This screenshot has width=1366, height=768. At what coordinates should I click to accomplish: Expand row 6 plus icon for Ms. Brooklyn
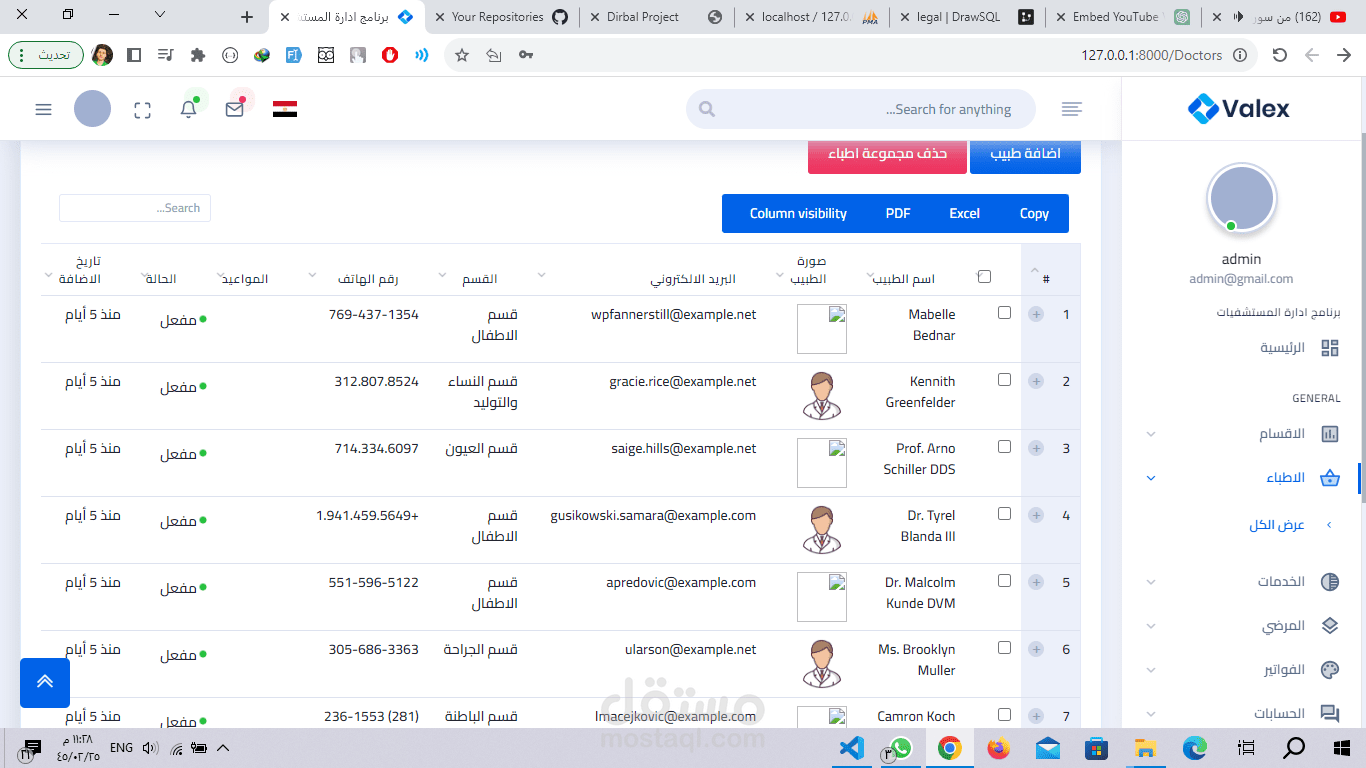[x=1036, y=649]
